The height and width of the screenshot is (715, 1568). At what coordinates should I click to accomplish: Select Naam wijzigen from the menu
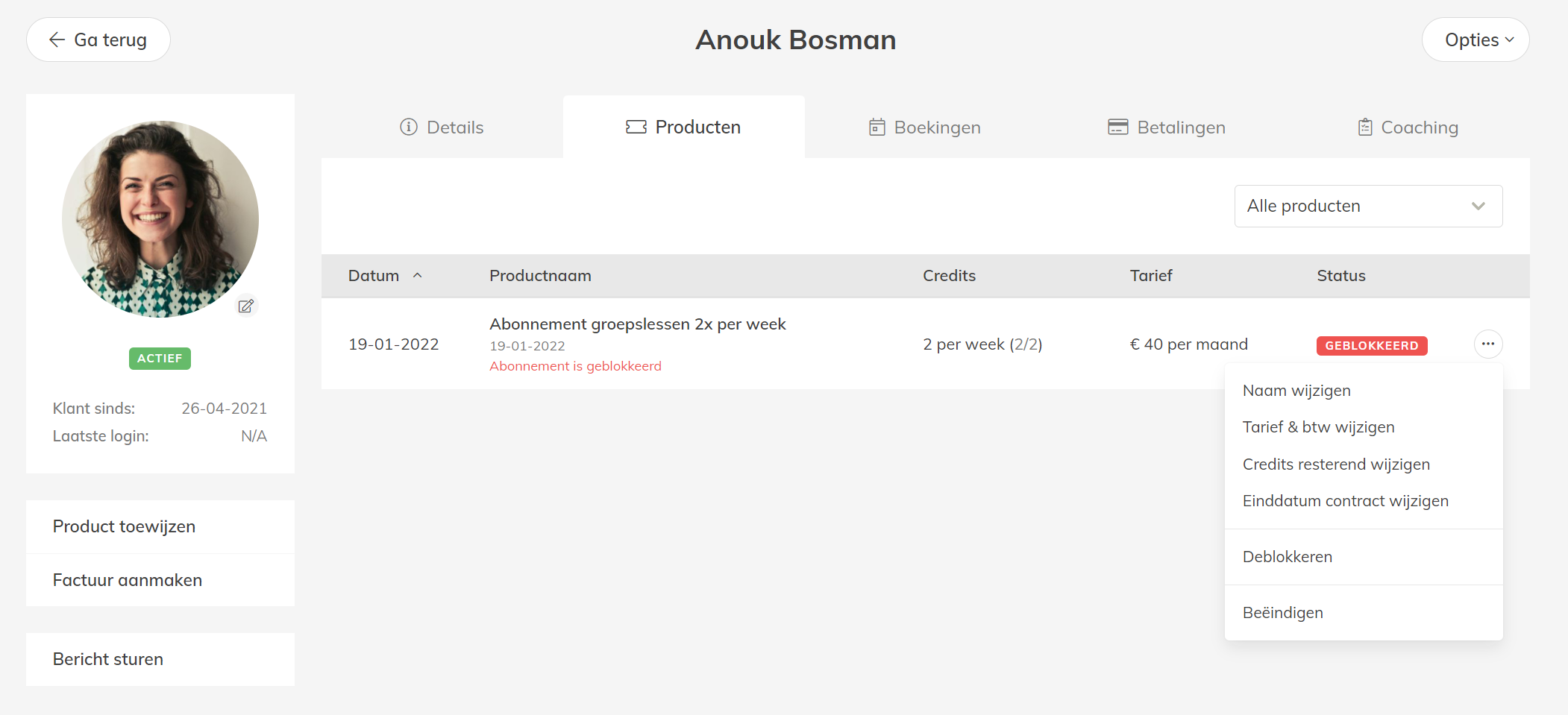pos(1296,391)
